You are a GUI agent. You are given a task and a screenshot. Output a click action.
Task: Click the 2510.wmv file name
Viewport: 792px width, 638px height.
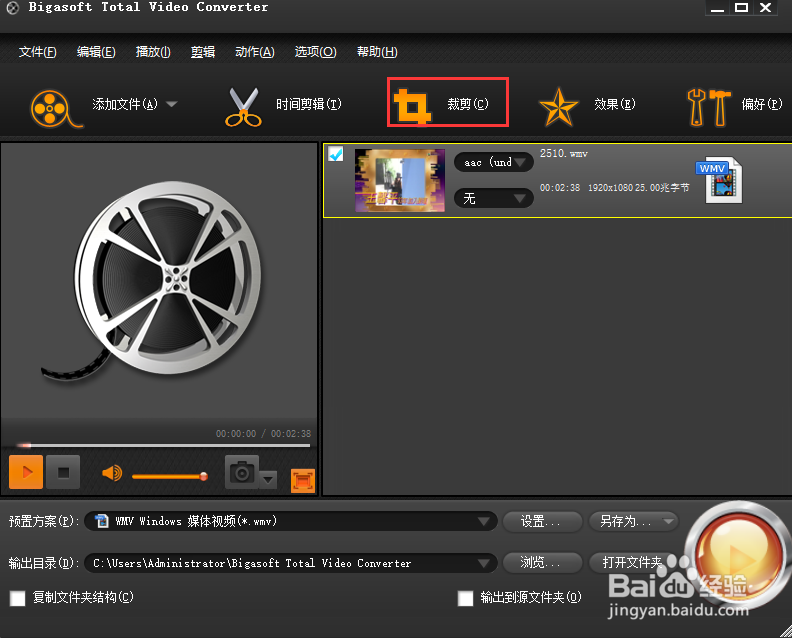click(563, 154)
